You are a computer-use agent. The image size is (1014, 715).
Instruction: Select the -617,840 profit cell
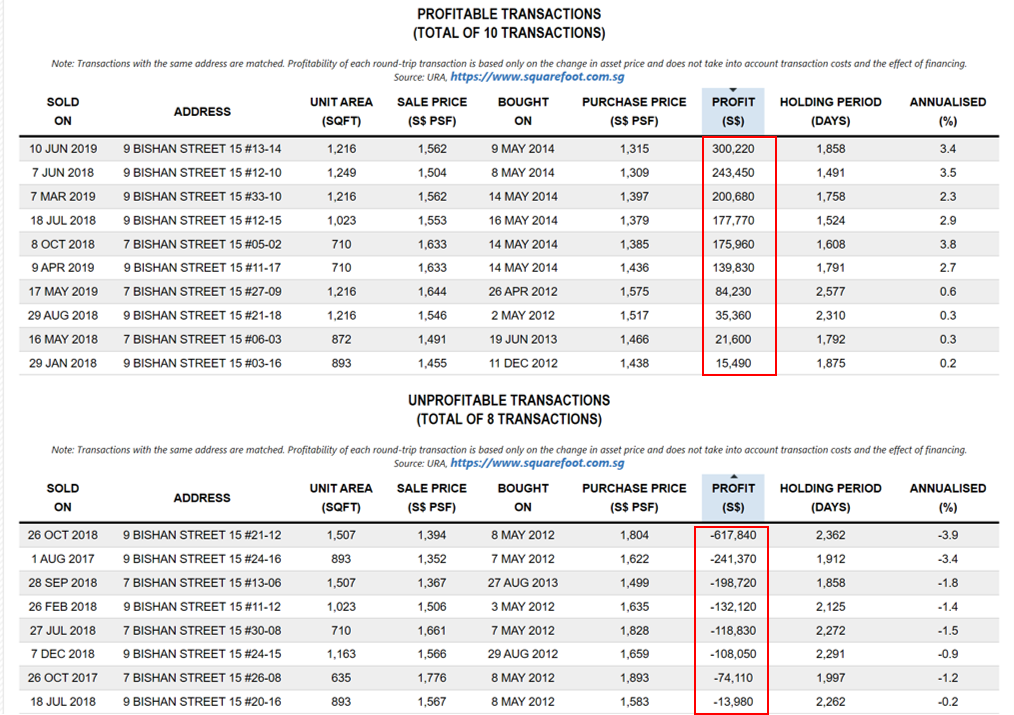(733, 536)
